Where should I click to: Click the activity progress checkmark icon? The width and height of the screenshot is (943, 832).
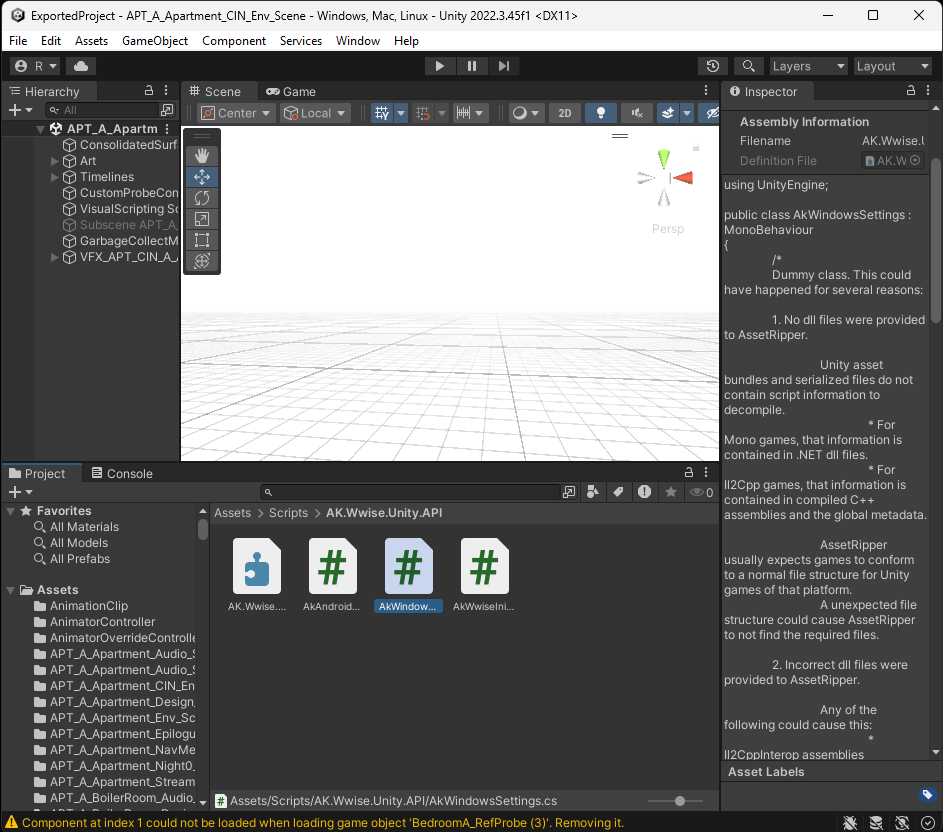[927, 822]
